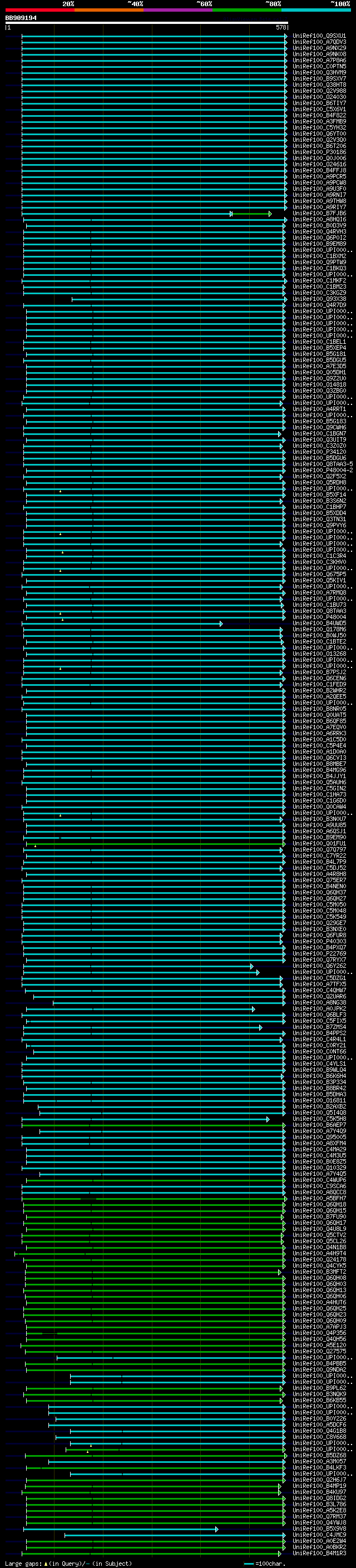This screenshot has width=356, height=1568.
Task: Click the UniRef100_B4FFJ8 hit label
Action: (319, 170)
